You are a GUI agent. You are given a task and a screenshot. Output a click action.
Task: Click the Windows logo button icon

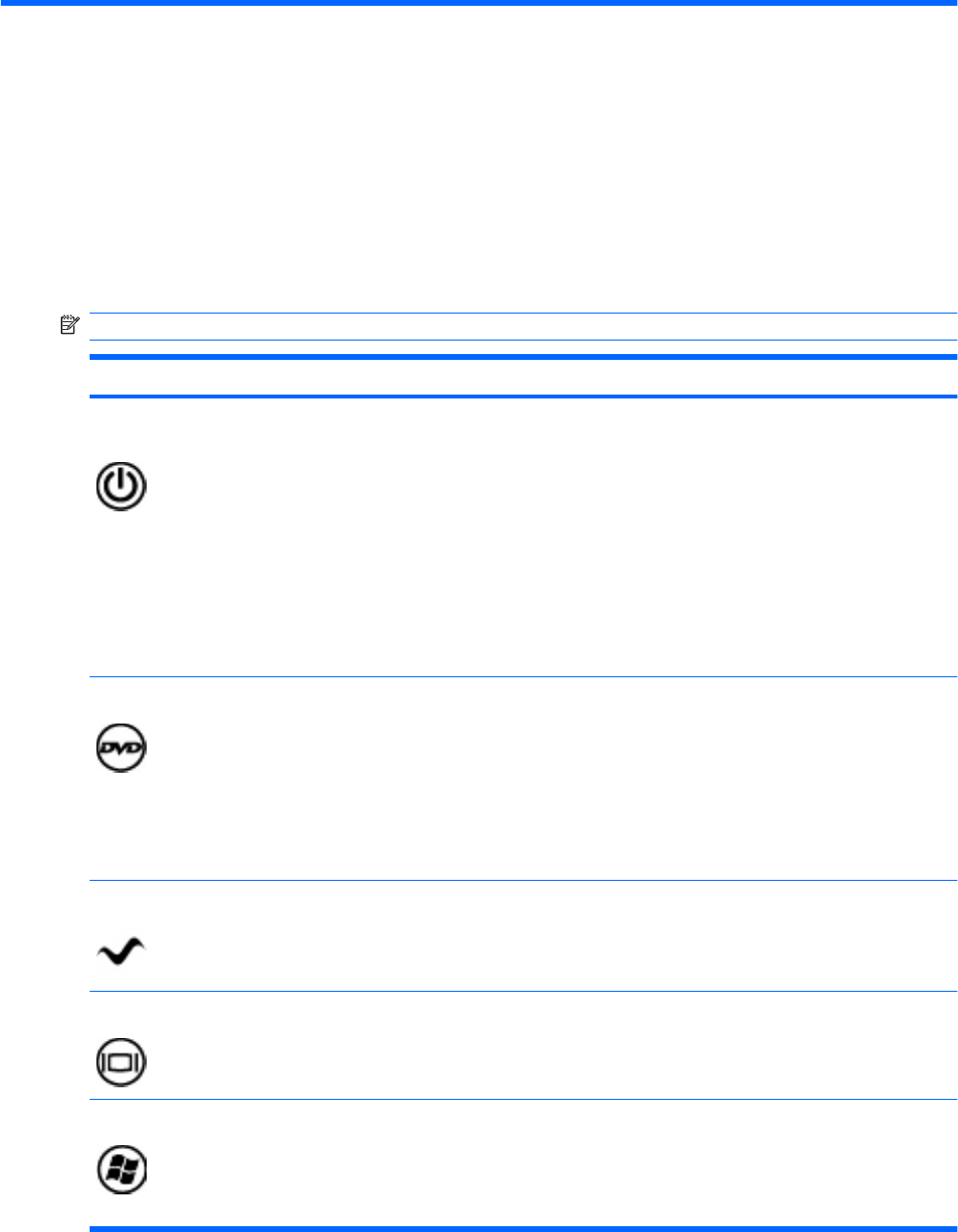point(122,1170)
